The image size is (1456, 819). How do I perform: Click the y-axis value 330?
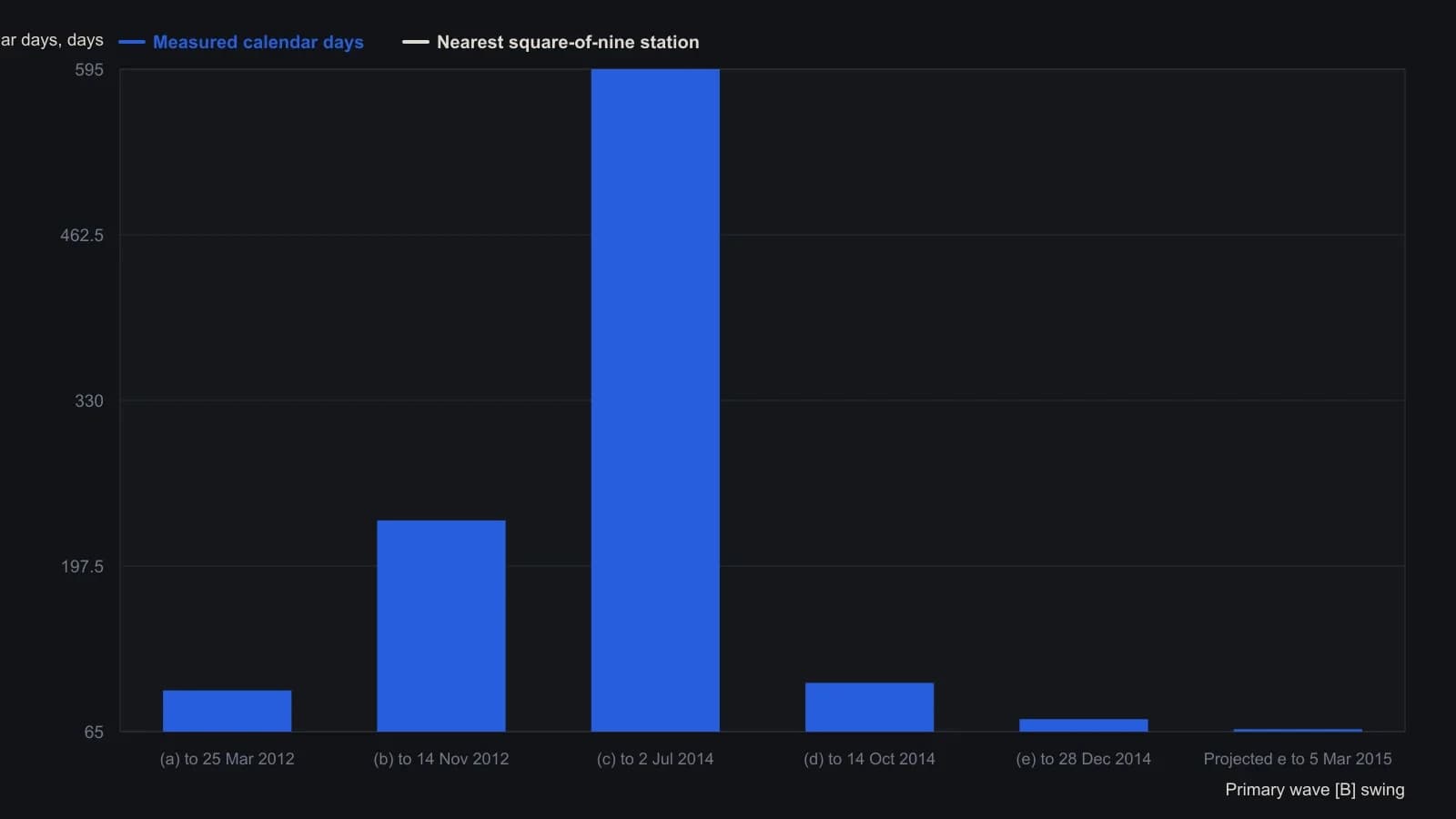[x=89, y=401]
